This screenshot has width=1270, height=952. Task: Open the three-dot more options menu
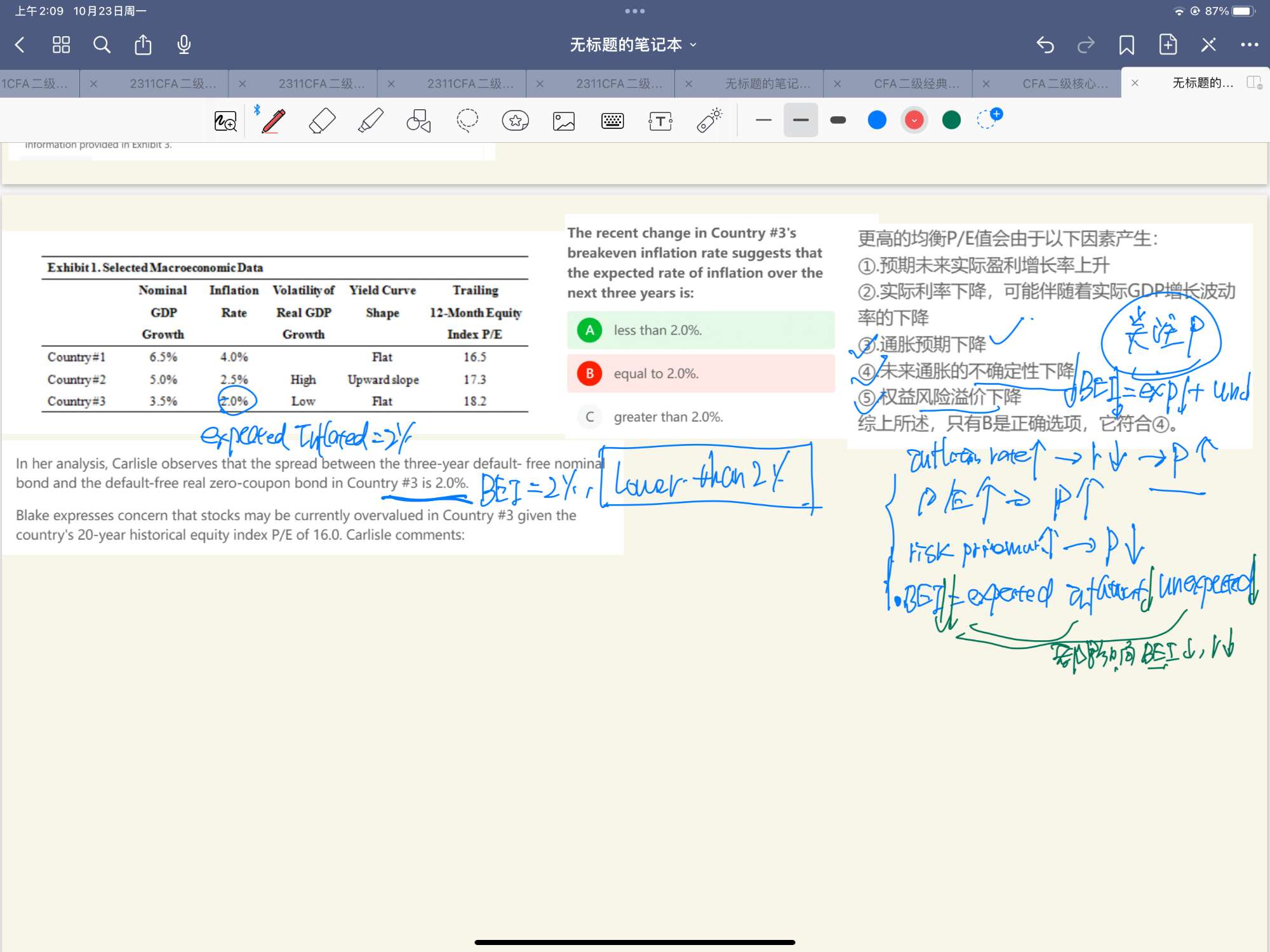tap(1249, 44)
